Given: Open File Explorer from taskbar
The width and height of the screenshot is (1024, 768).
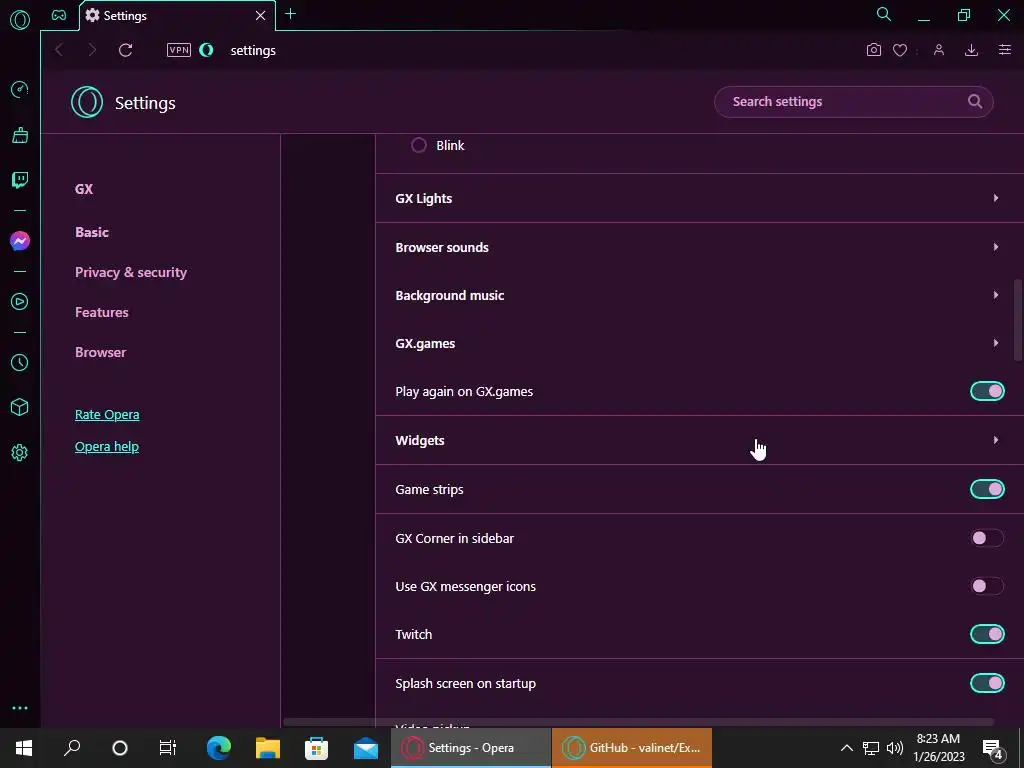Looking at the screenshot, I should tap(268, 748).
